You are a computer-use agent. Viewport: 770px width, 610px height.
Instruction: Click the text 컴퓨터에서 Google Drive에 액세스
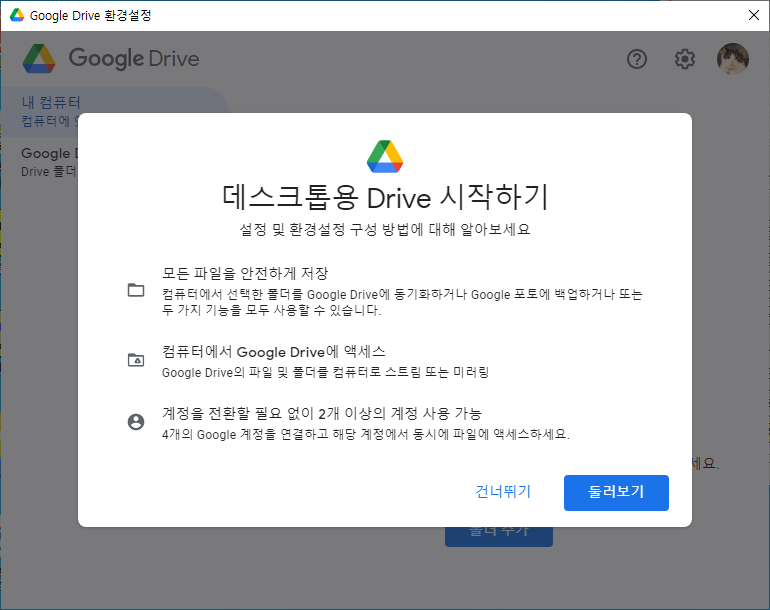pyautogui.click(x=274, y=352)
